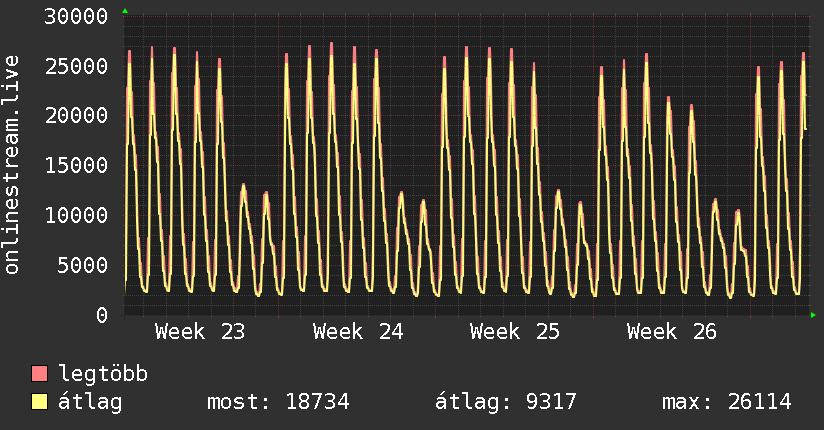Viewport: 824px width, 430px height.
Task: Click the Week 23 axis label
Action: pos(200,332)
